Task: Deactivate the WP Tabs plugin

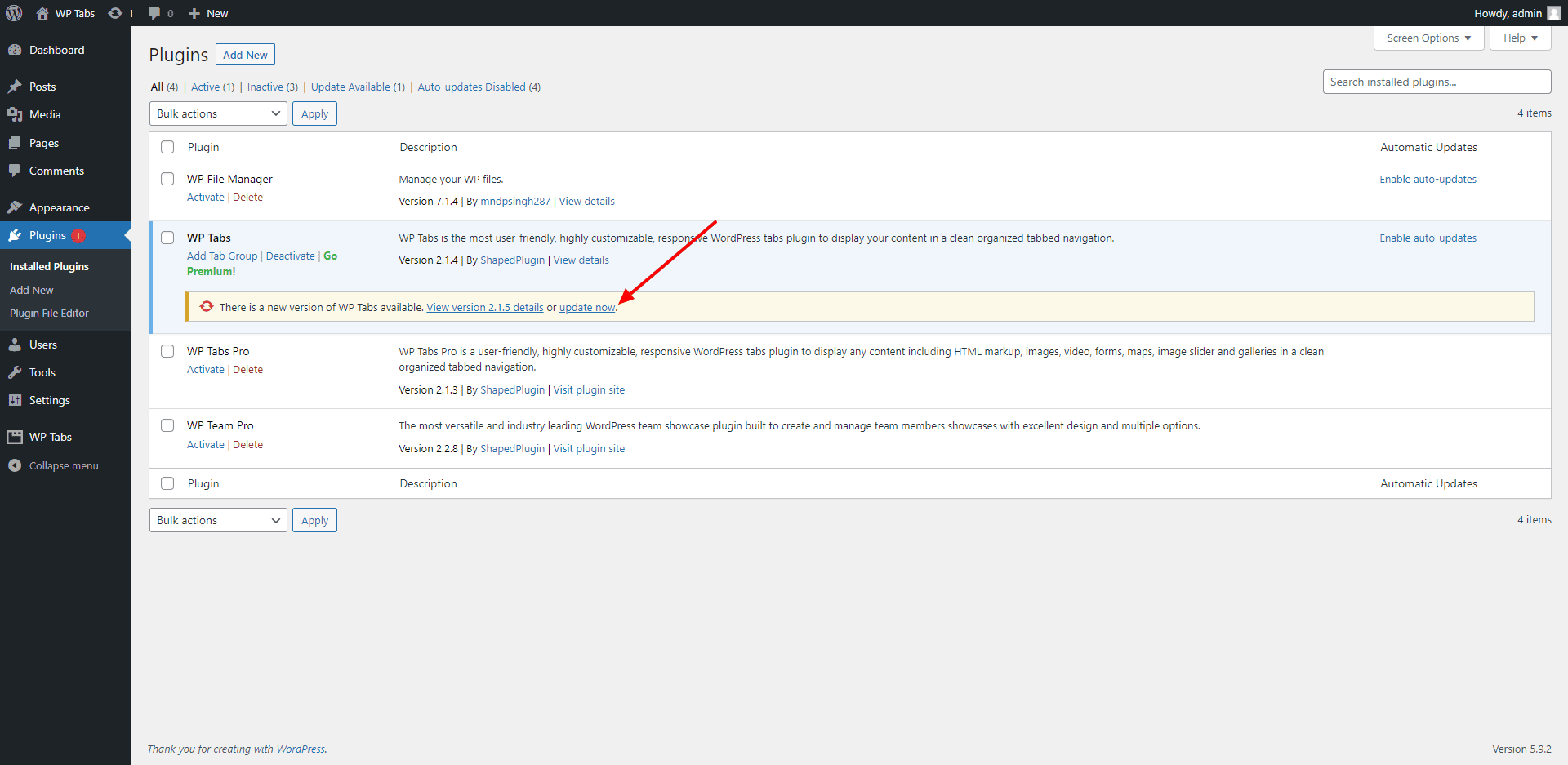Action: (x=290, y=256)
